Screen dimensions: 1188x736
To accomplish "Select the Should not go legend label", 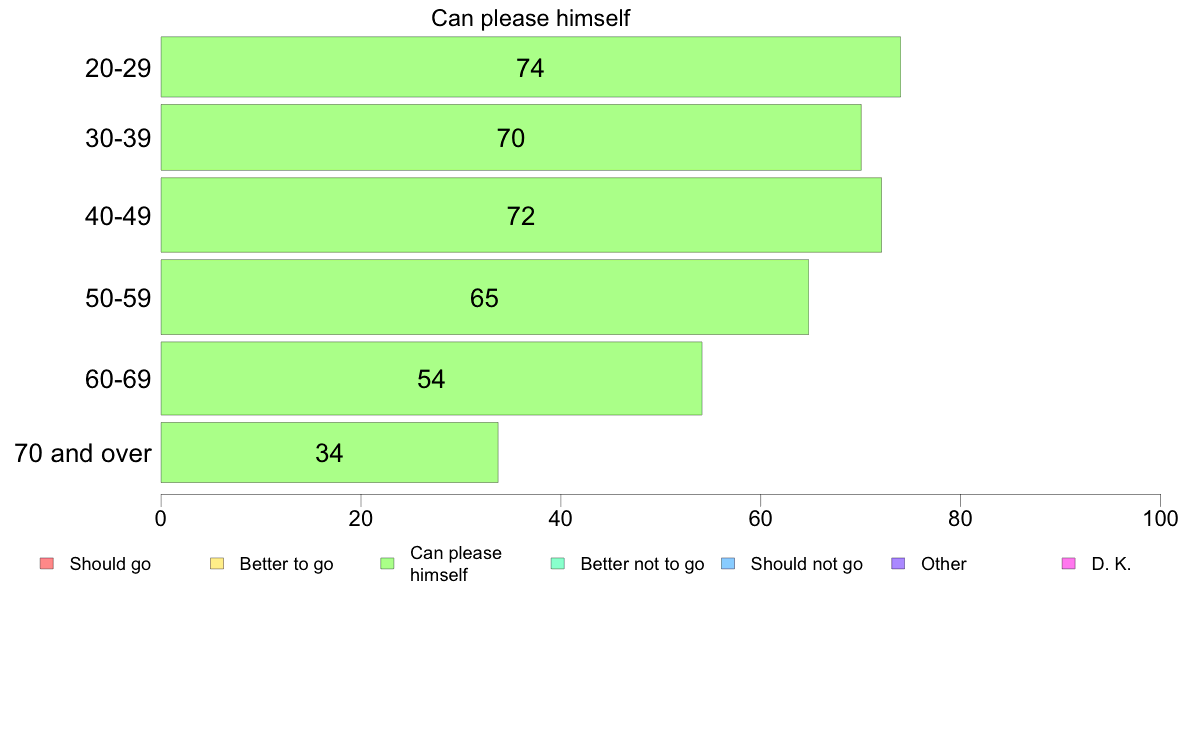I will point(806,564).
